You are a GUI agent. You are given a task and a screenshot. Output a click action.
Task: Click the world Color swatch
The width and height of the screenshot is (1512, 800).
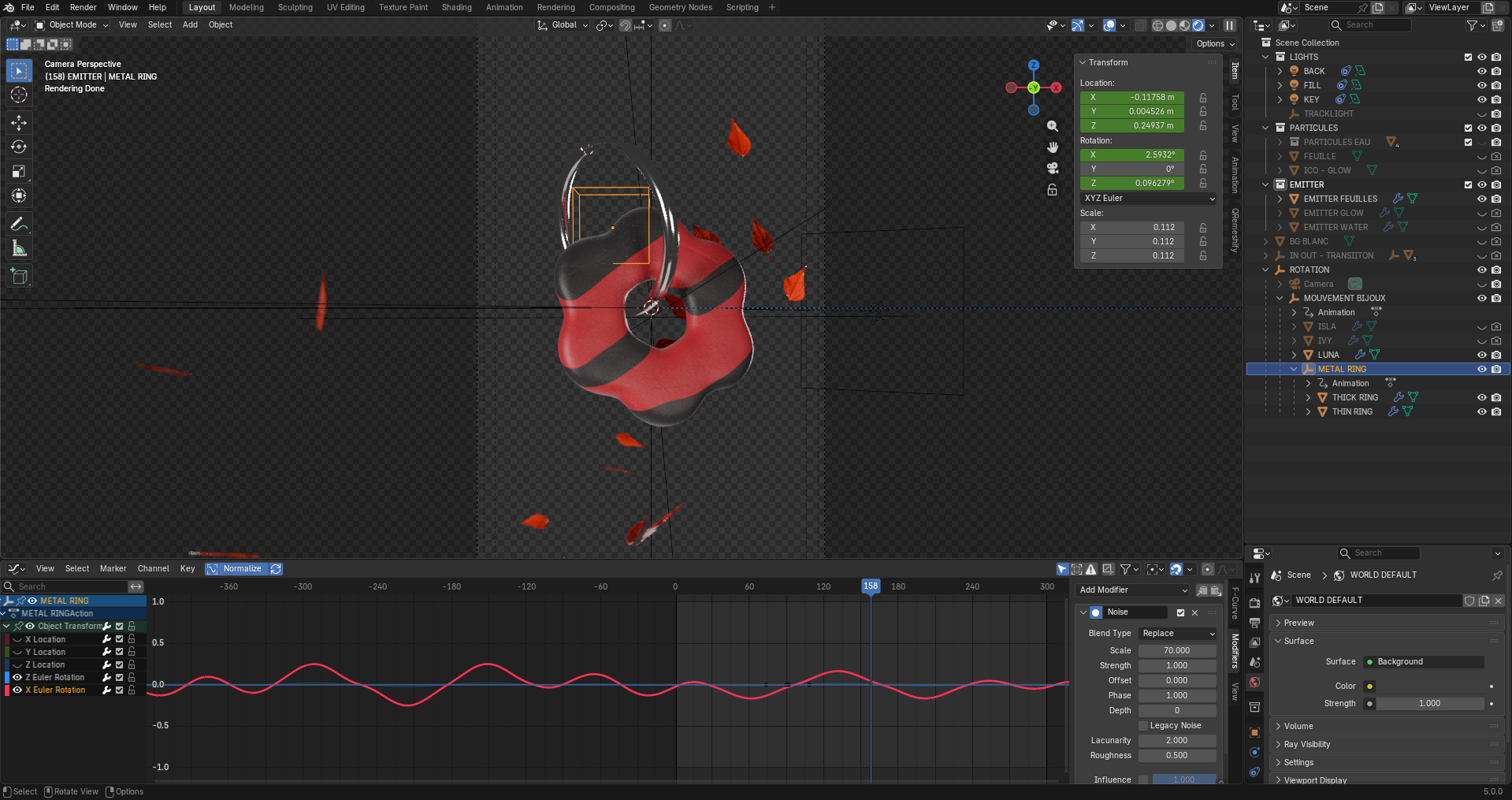coord(1429,687)
